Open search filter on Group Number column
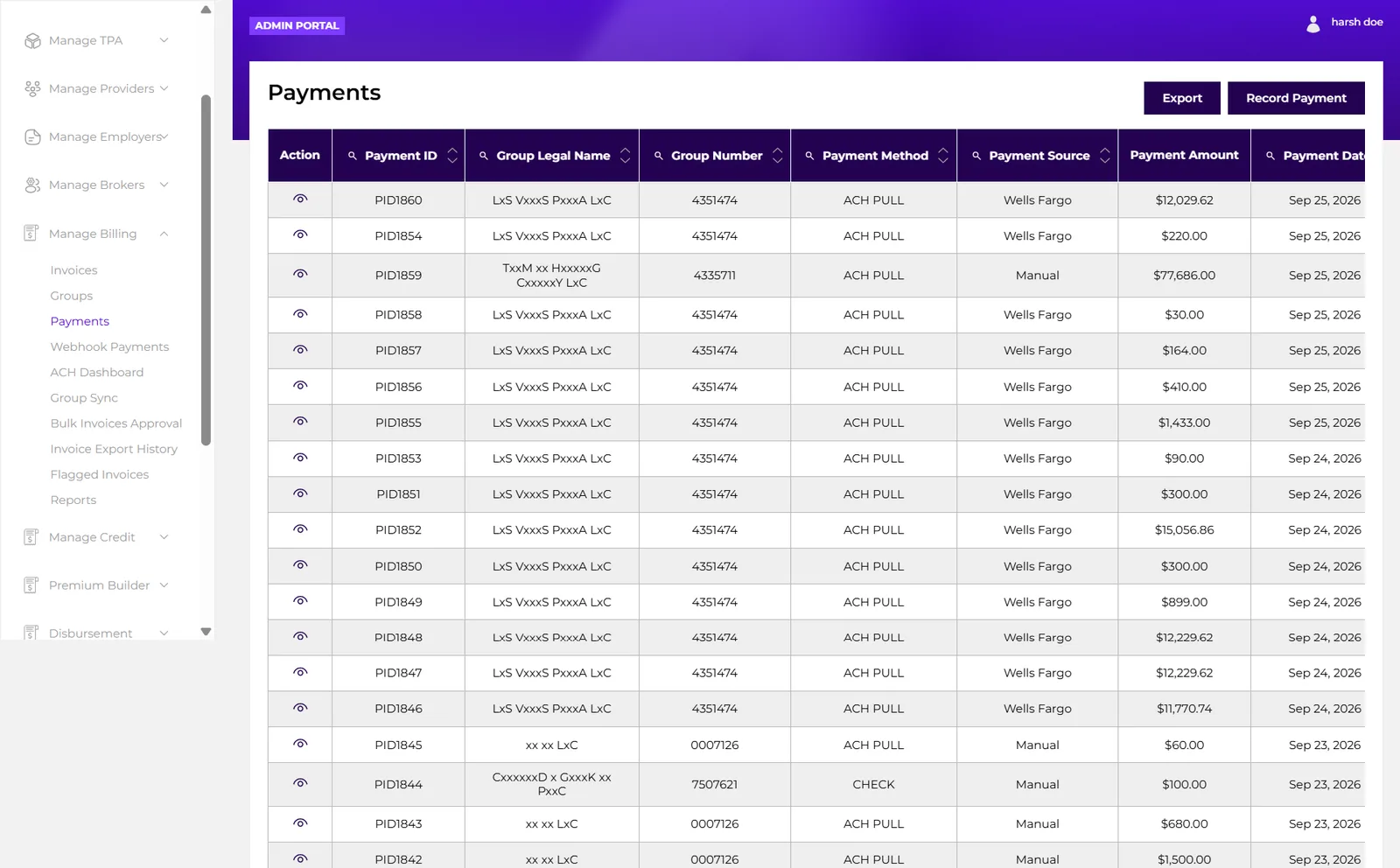 [658, 156]
